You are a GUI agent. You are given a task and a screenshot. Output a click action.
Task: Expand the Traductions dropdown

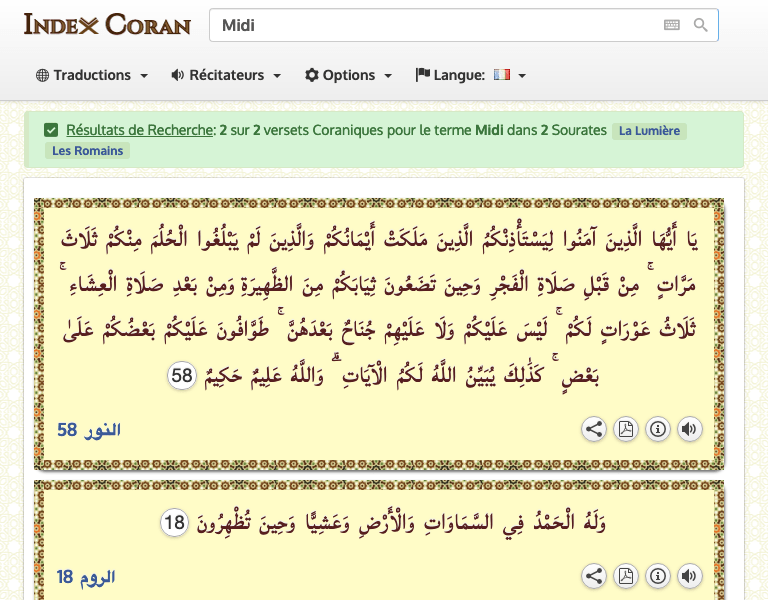[x=92, y=75]
